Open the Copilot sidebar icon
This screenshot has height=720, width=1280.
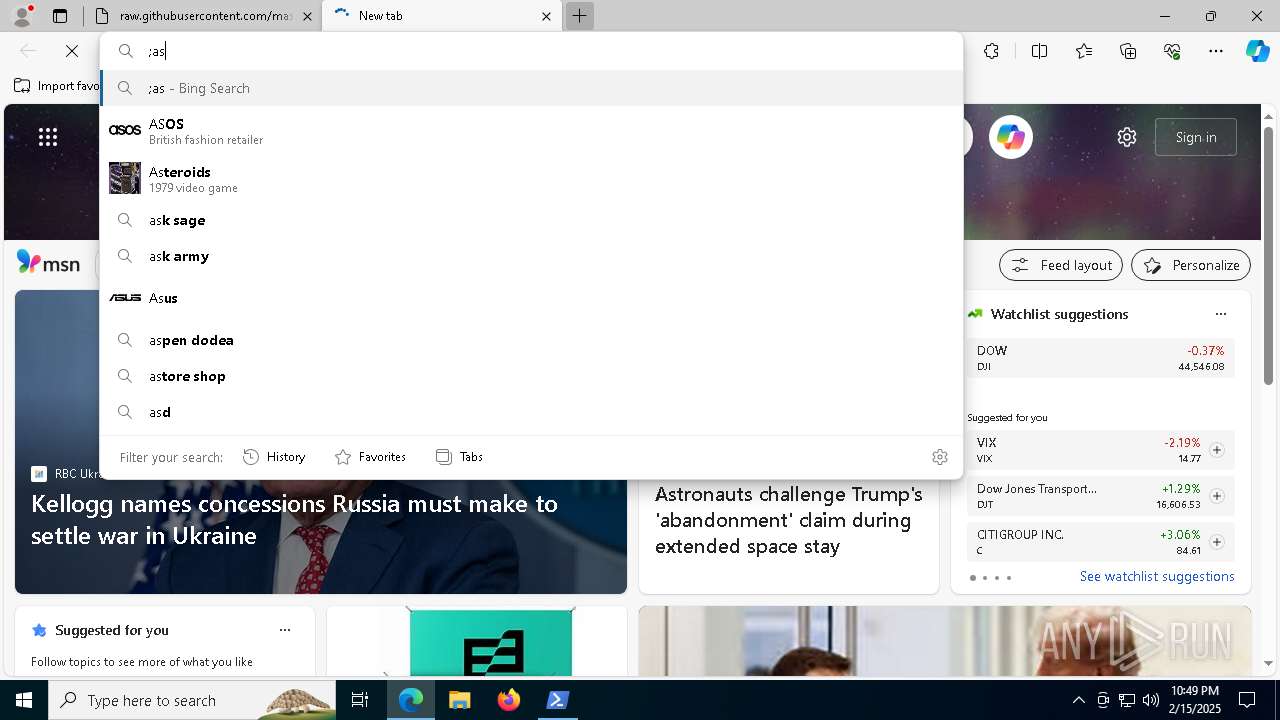point(1257,51)
